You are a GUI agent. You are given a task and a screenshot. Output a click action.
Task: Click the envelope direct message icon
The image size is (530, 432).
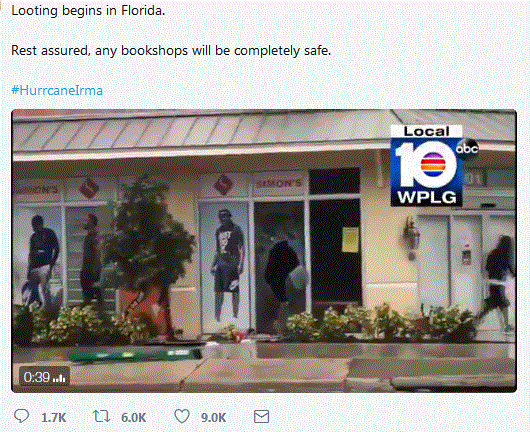click(261, 417)
